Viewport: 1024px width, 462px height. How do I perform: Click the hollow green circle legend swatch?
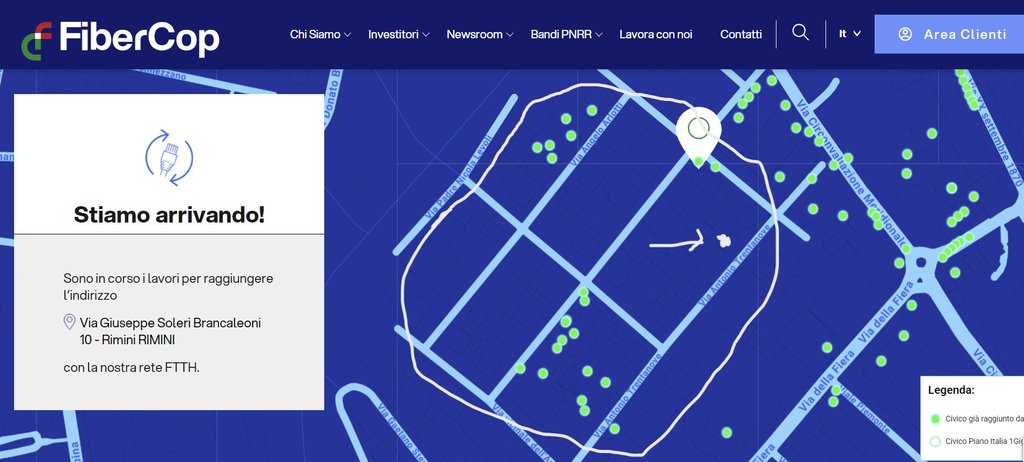935,441
